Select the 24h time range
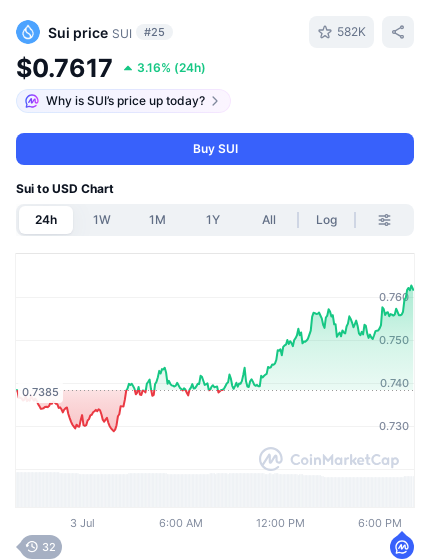 click(x=46, y=220)
